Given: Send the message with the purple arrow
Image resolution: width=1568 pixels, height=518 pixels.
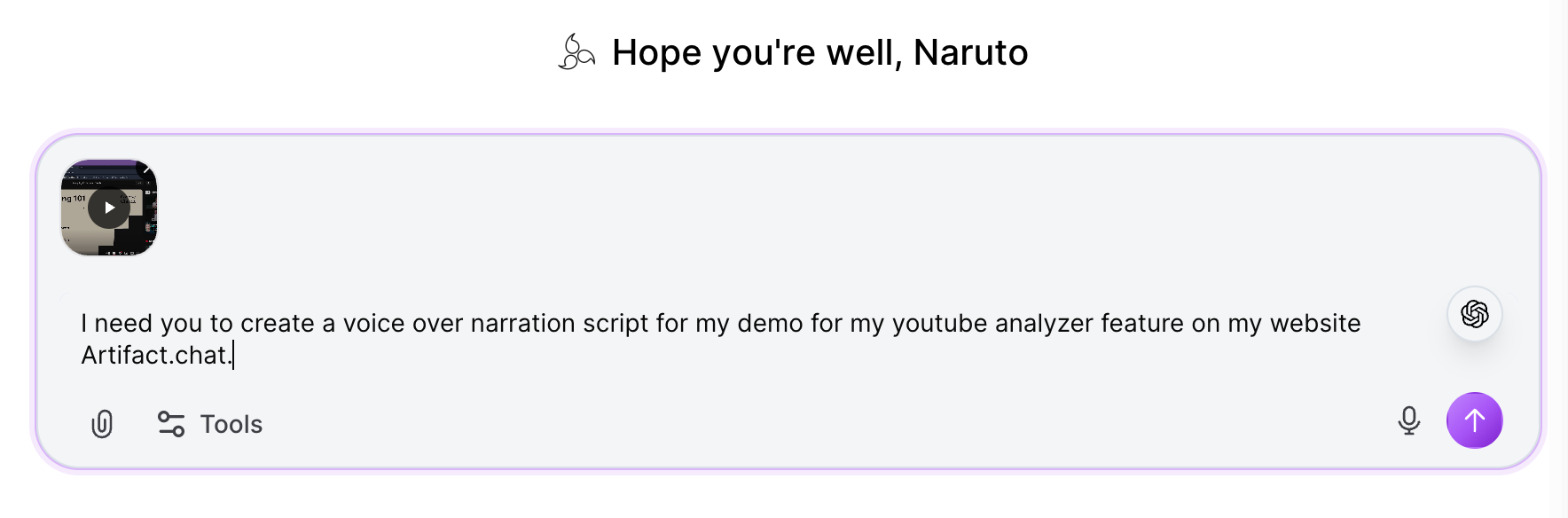Looking at the screenshot, I should (x=1474, y=420).
